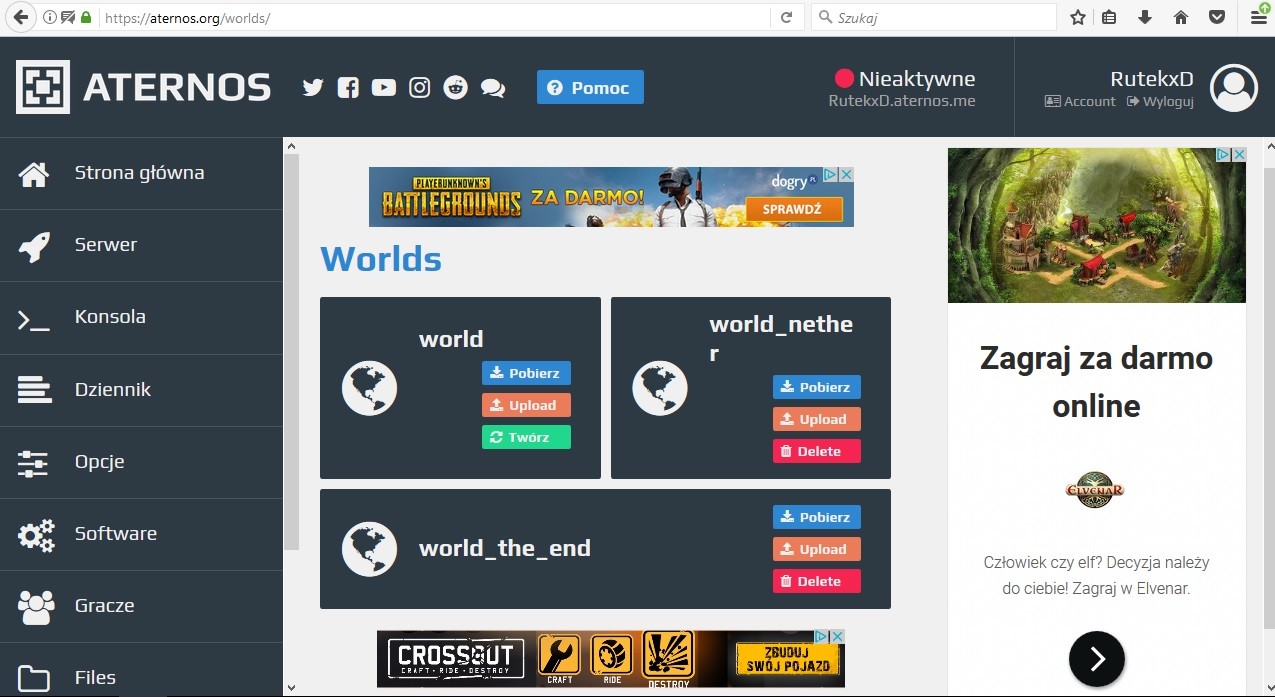
Task: Open the Aternos Reddit icon
Action: [x=456, y=88]
